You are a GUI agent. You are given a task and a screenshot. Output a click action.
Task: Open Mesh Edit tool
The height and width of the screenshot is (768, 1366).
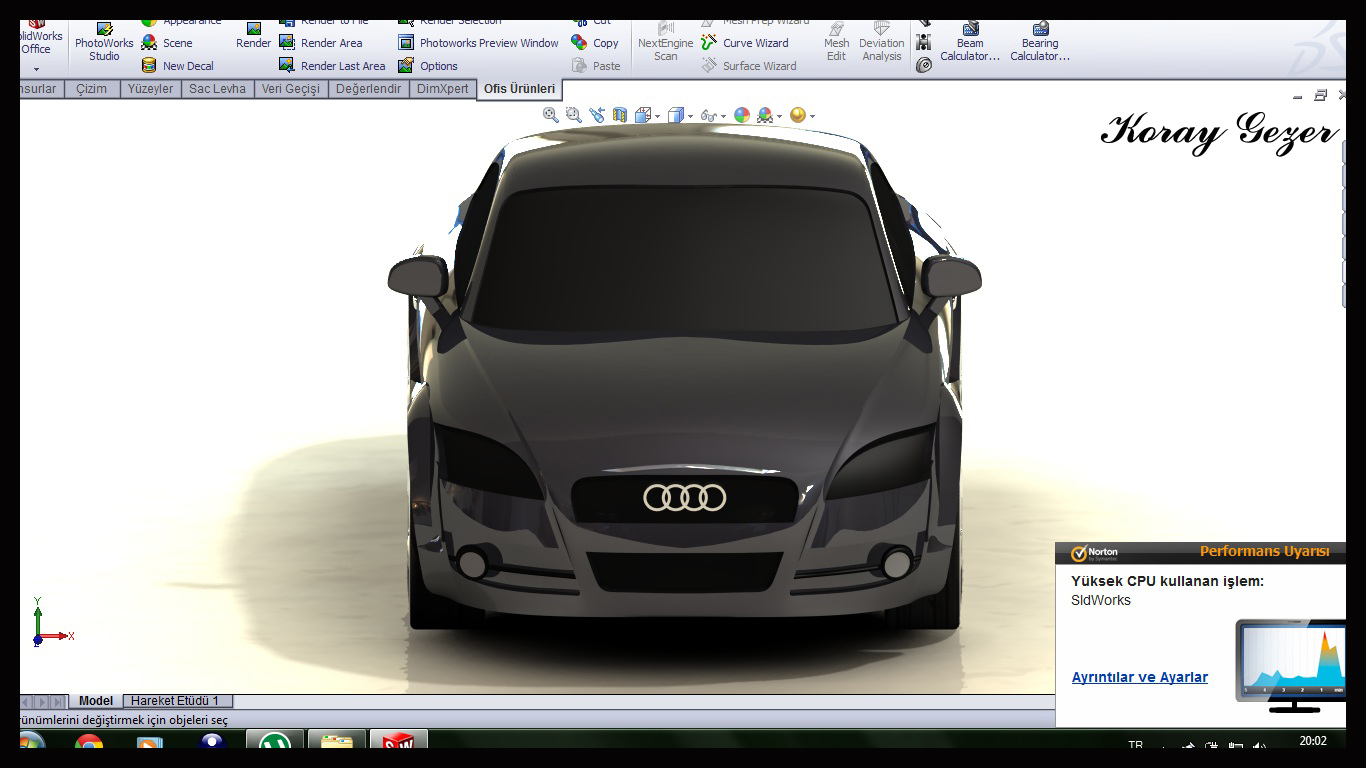click(x=836, y=41)
